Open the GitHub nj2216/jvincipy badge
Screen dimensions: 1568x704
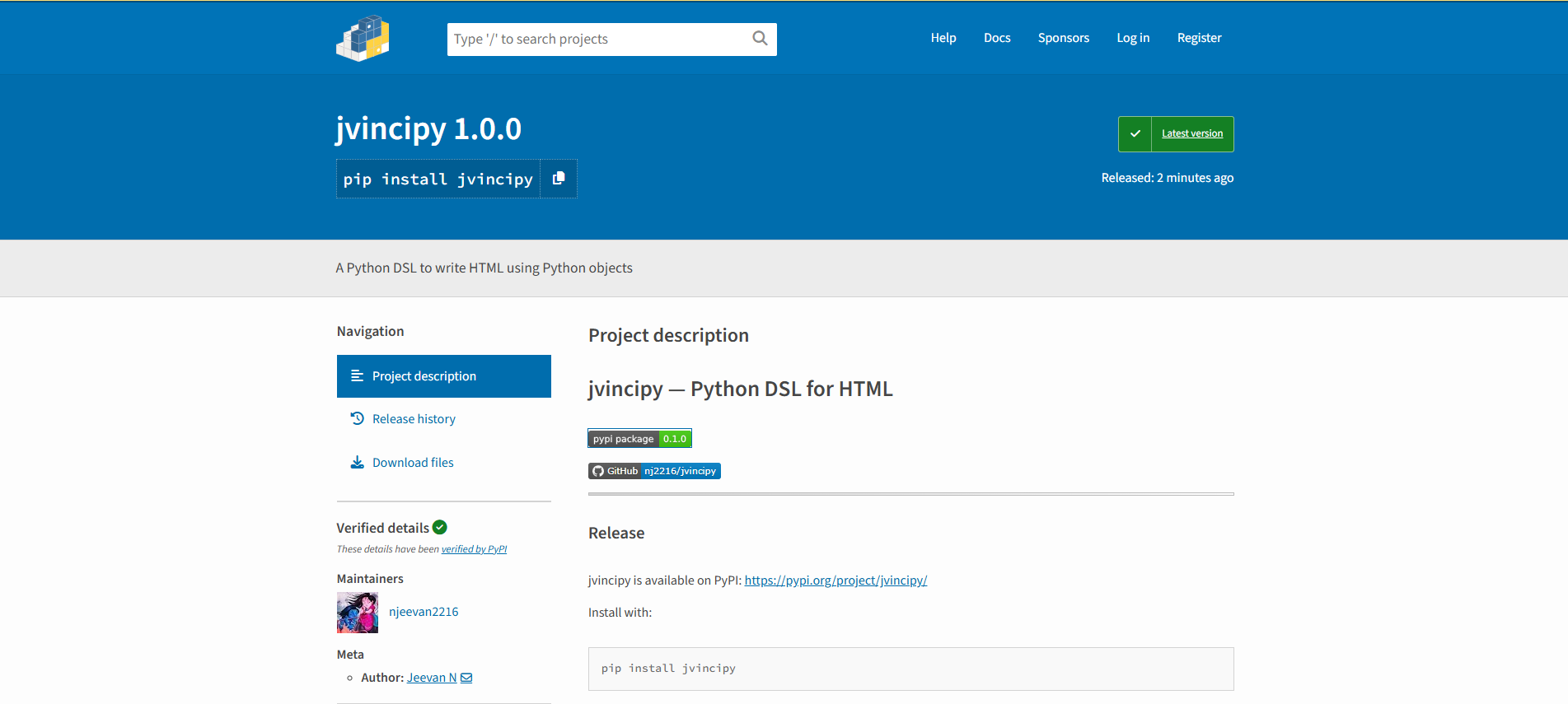tap(654, 471)
